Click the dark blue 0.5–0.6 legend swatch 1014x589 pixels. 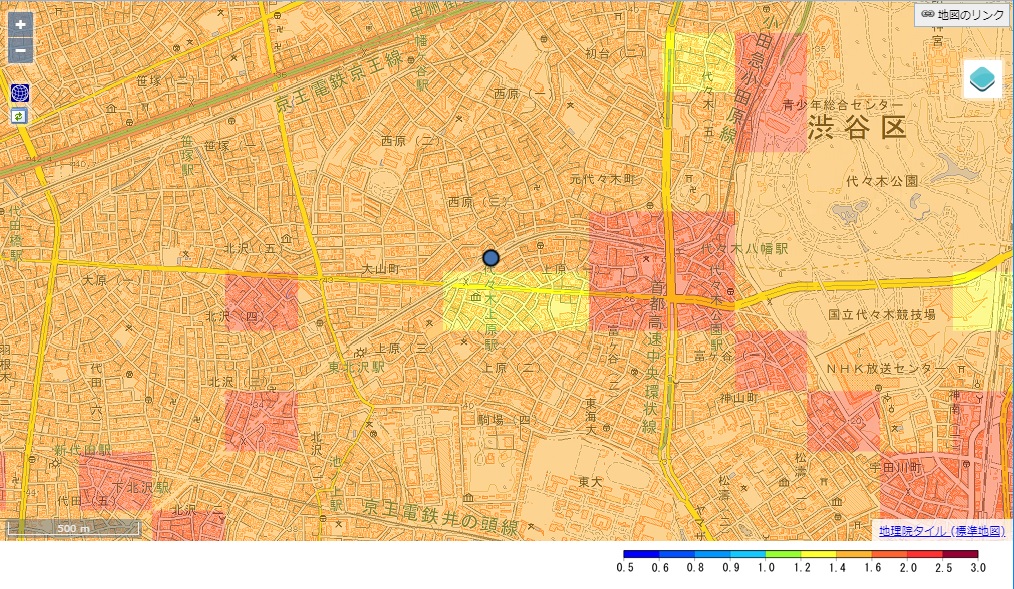pos(640,553)
